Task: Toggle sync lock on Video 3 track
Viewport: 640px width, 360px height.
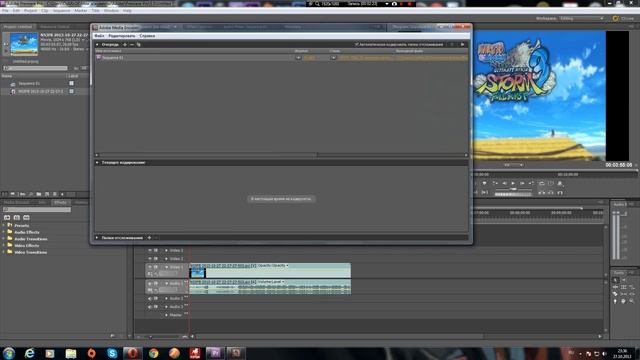Action: coord(156,250)
